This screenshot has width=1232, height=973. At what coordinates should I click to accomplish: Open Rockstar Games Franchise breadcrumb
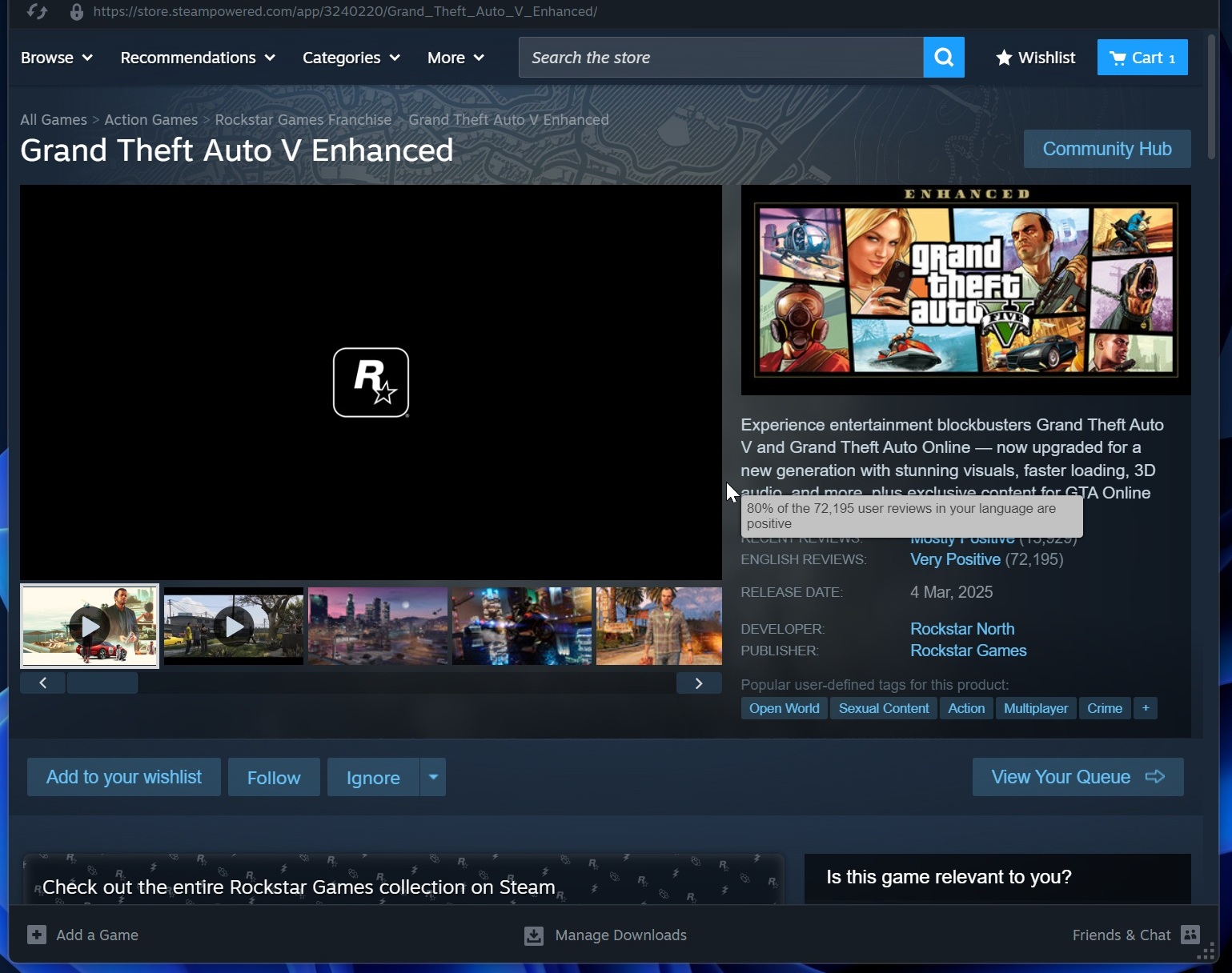pyautogui.click(x=303, y=119)
